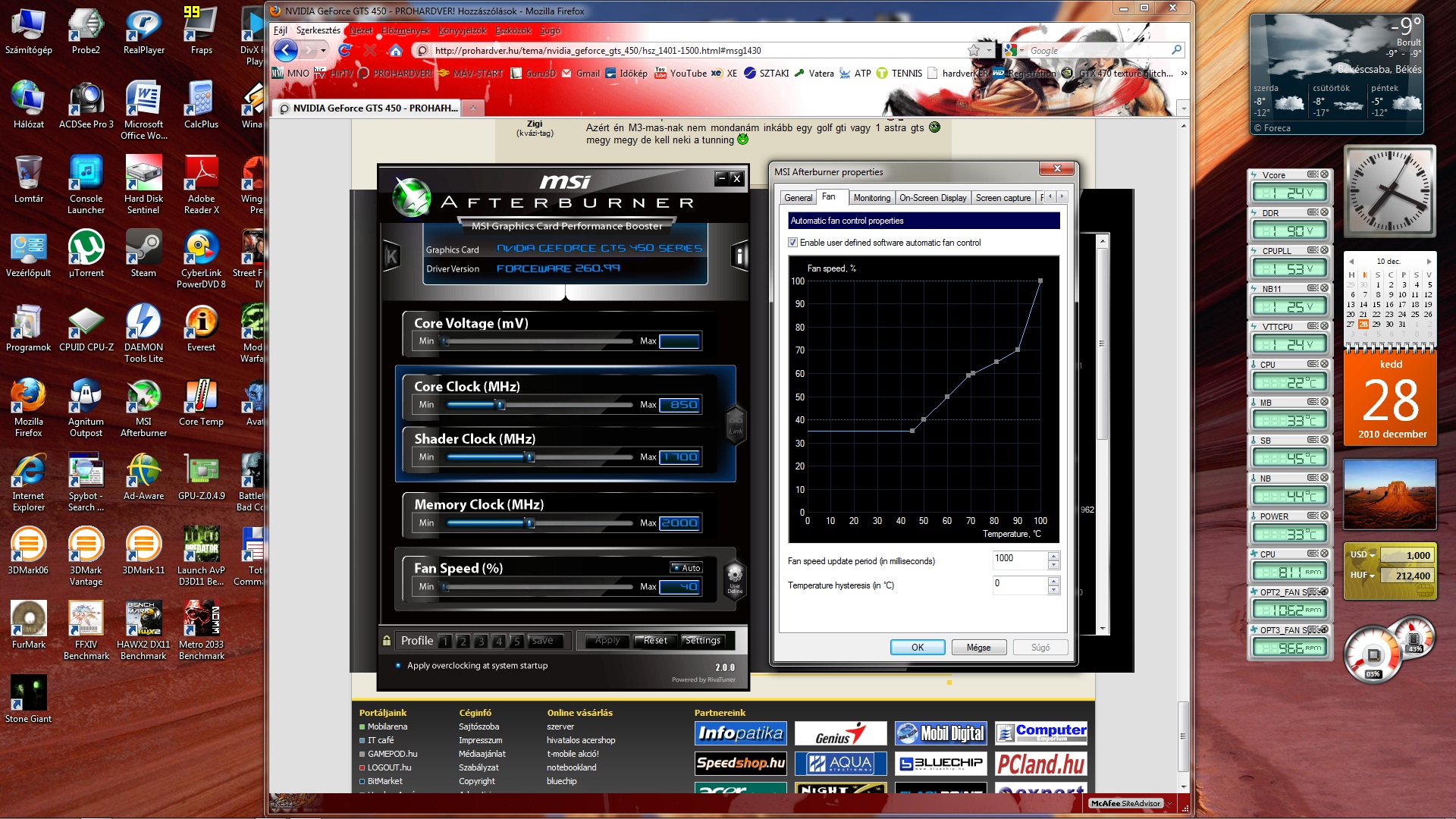The width and height of the screenshot is (1456, 819).
Task: Open Metro 2033 Benchmark shortcut
Action: [x=201, y=631]
